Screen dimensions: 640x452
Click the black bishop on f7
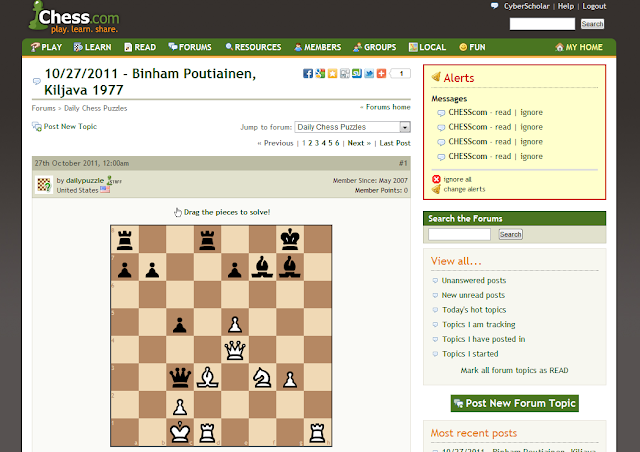[262, 267]
